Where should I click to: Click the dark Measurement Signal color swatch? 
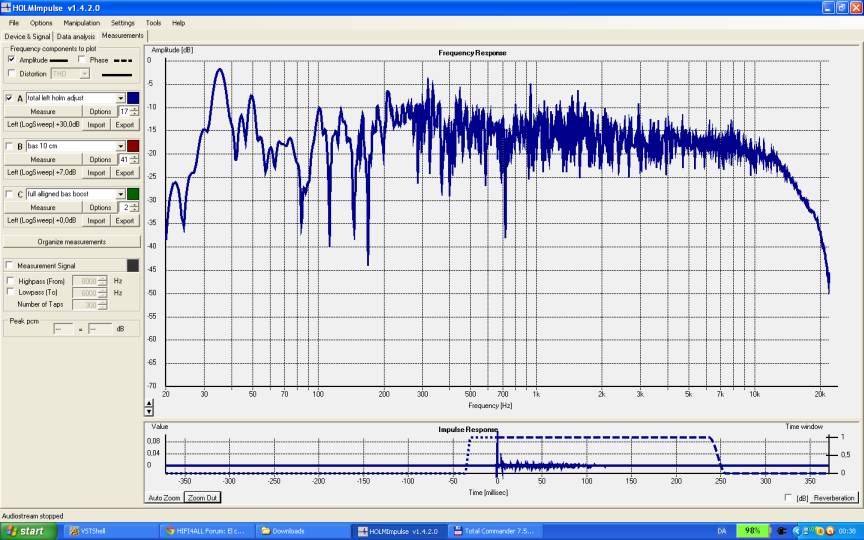pyautogui.click(x=133, y=266)
